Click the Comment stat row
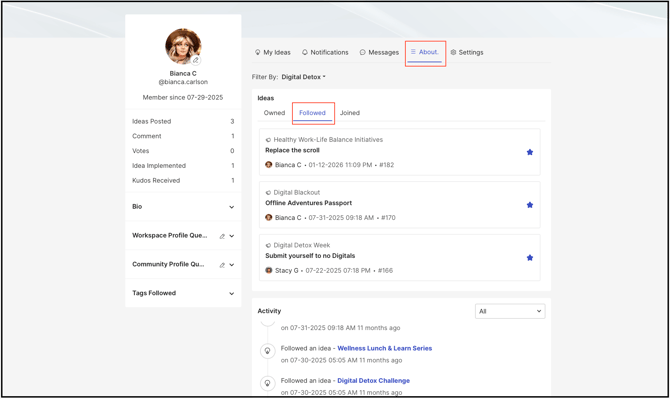This screenshot has height=399, width=670. pos(183,136)
